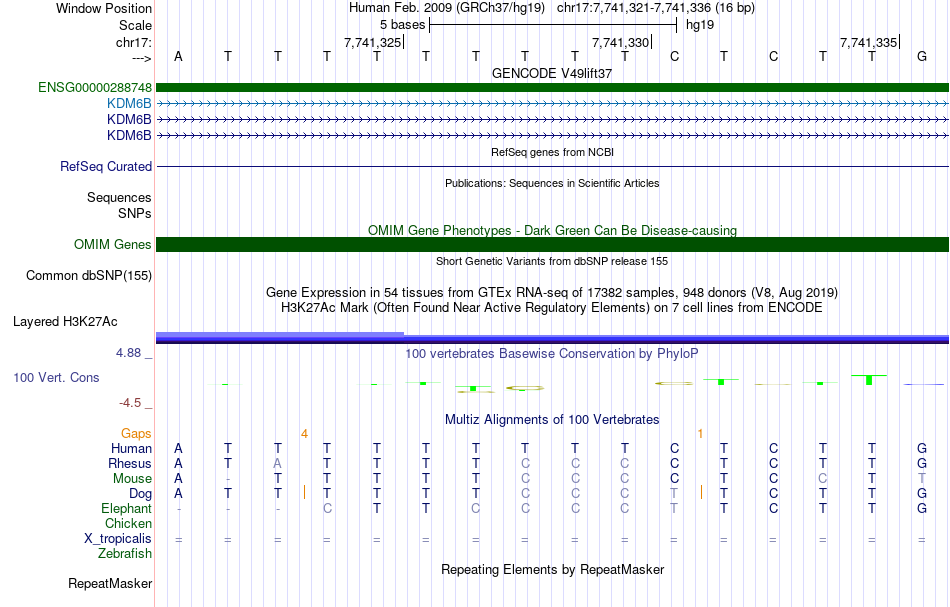The height and width of the screenshot is (607, 950).
Task: Click the 4.88 upper conservation scale value
Action: click(x=128, y=353)
